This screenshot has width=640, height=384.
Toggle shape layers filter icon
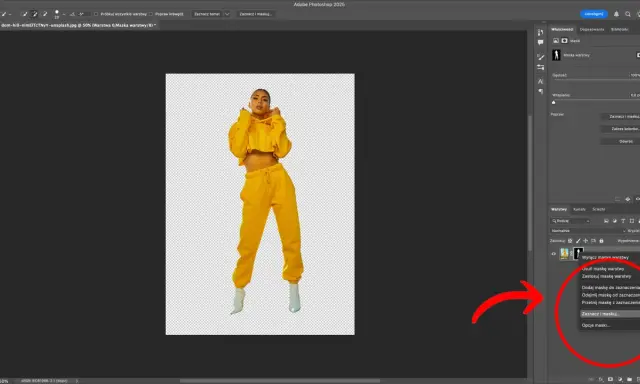[x=632, y=221]
